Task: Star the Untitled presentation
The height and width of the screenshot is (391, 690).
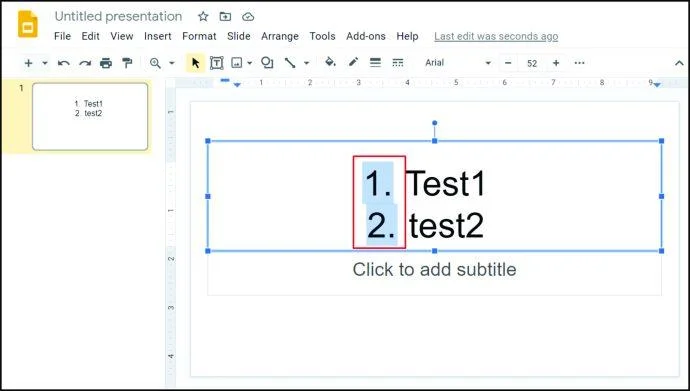Action: pos(203,17)
